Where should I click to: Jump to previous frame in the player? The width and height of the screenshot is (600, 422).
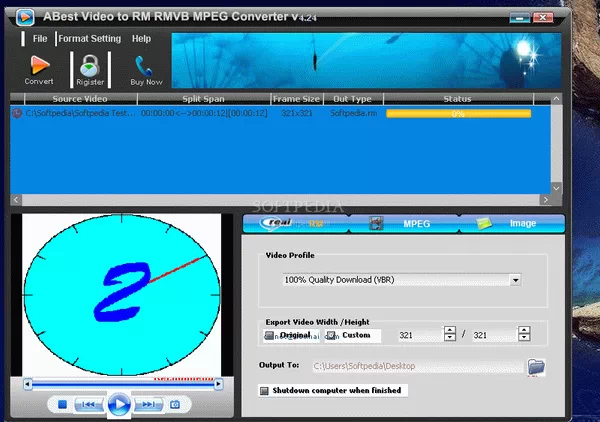[88, 404]
